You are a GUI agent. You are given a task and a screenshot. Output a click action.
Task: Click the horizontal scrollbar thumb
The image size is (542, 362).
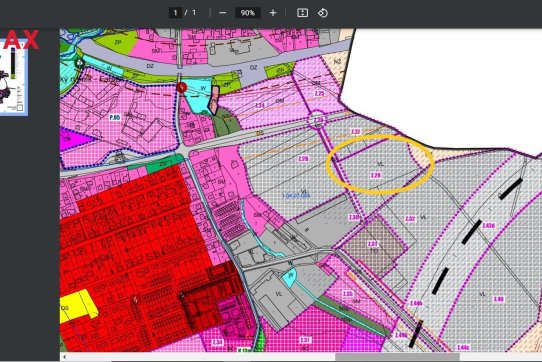tap(398, 356)
